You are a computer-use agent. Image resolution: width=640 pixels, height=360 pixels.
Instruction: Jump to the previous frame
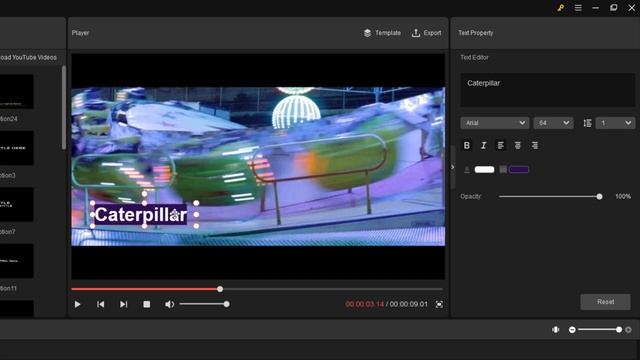[x=100, y=304]
